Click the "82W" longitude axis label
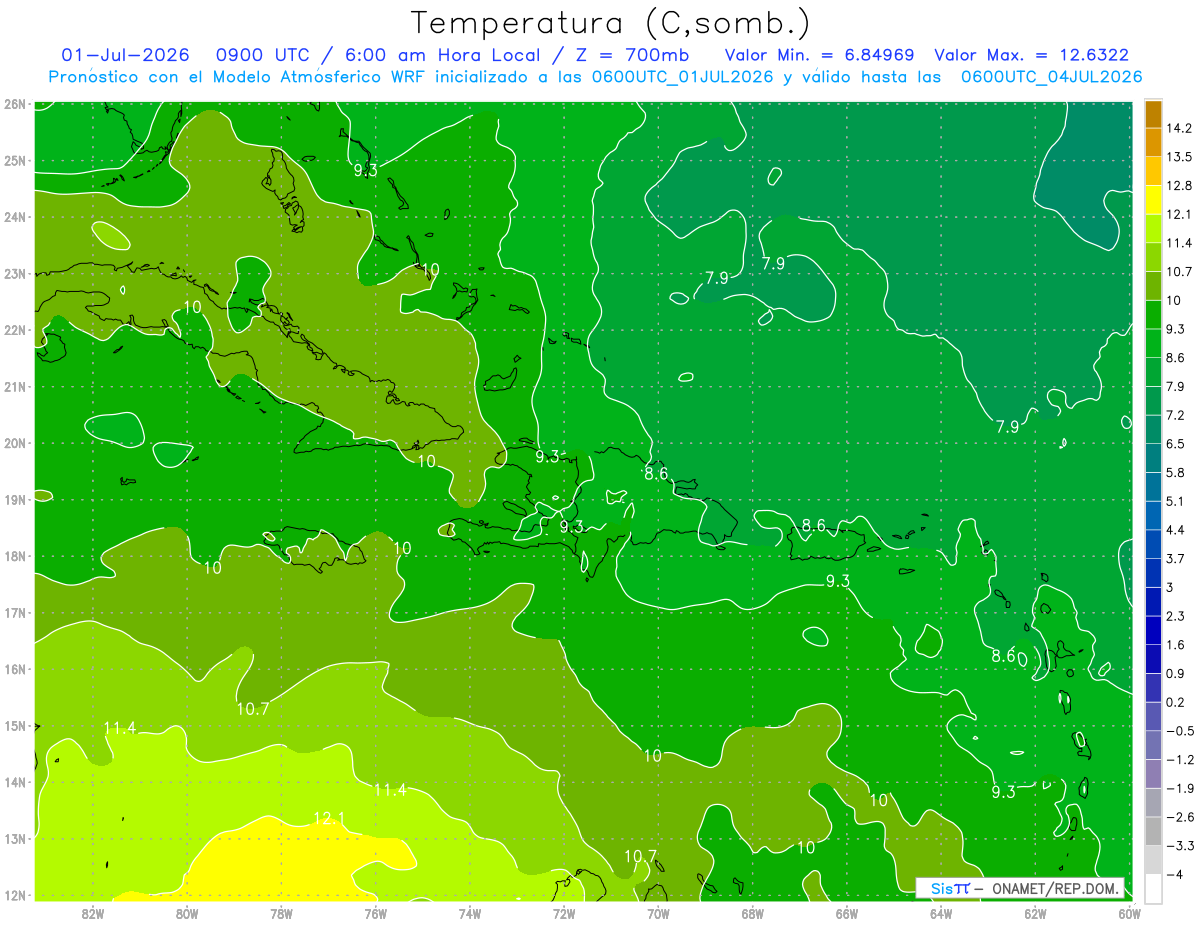This screenshot has width=1200, height=927. tap(93, 913)
